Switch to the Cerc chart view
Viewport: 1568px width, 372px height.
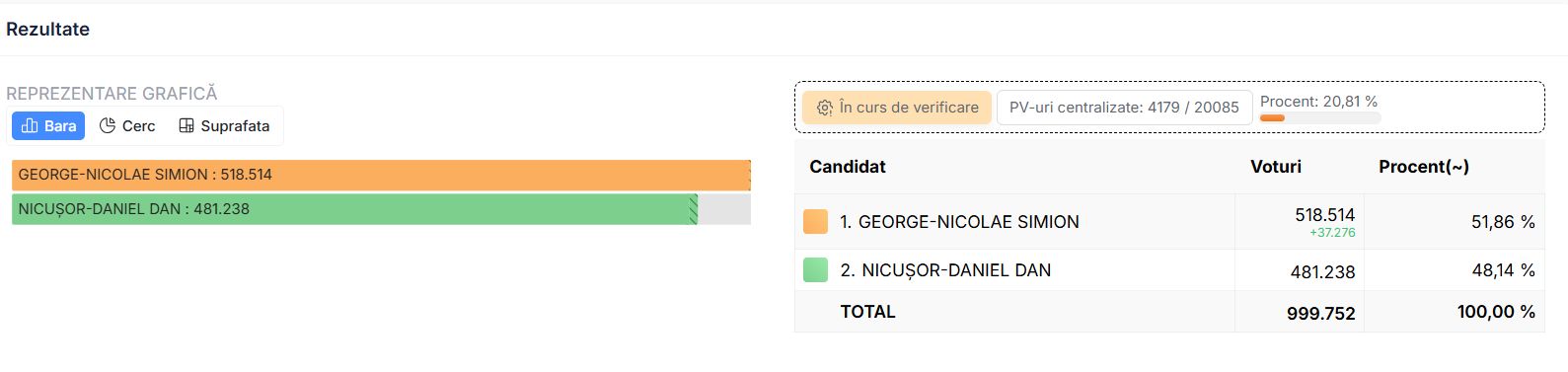point(127,126)
